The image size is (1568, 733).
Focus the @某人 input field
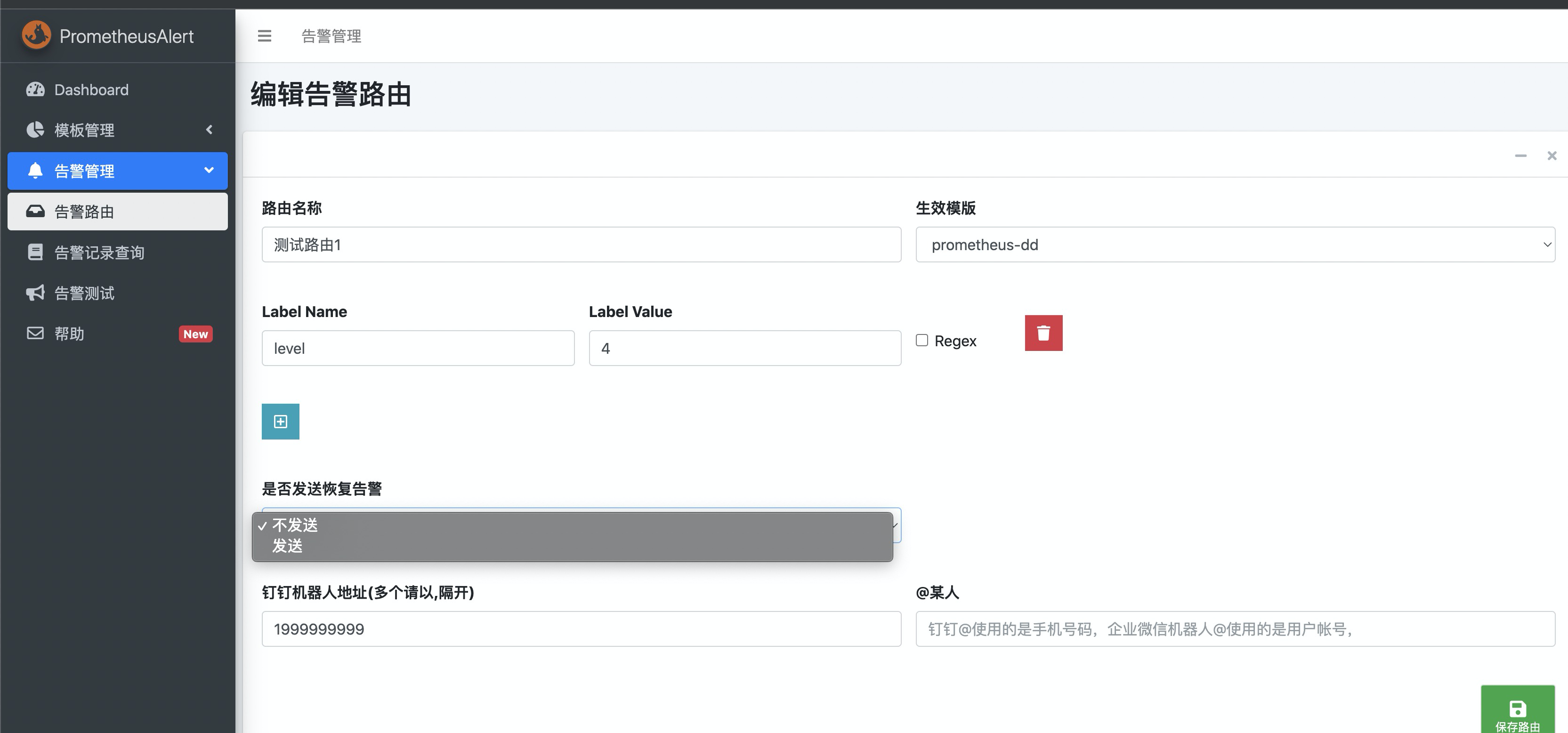pos(1235,629)
